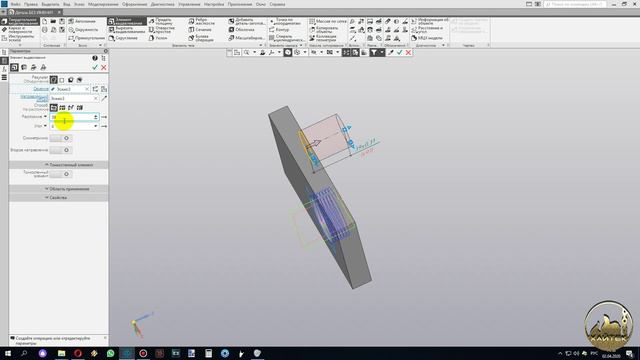
Task: Open dropdown arrow beside Угол label
Action: 45,126
